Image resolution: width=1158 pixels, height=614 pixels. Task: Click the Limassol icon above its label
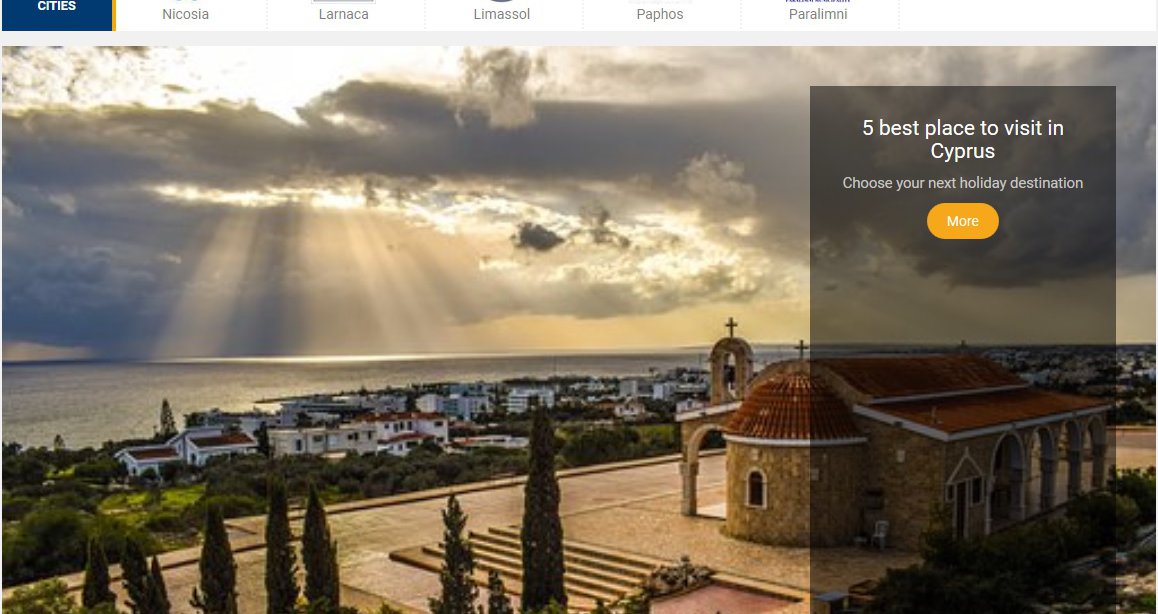[502, 2]
